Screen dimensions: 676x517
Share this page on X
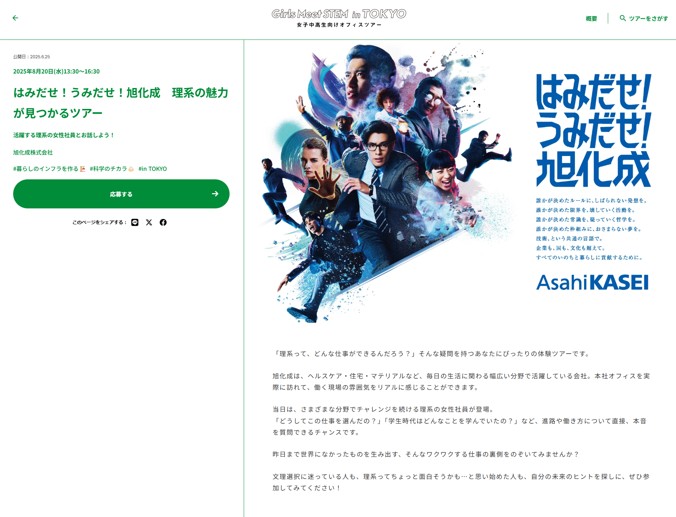[x=149, y=222]
